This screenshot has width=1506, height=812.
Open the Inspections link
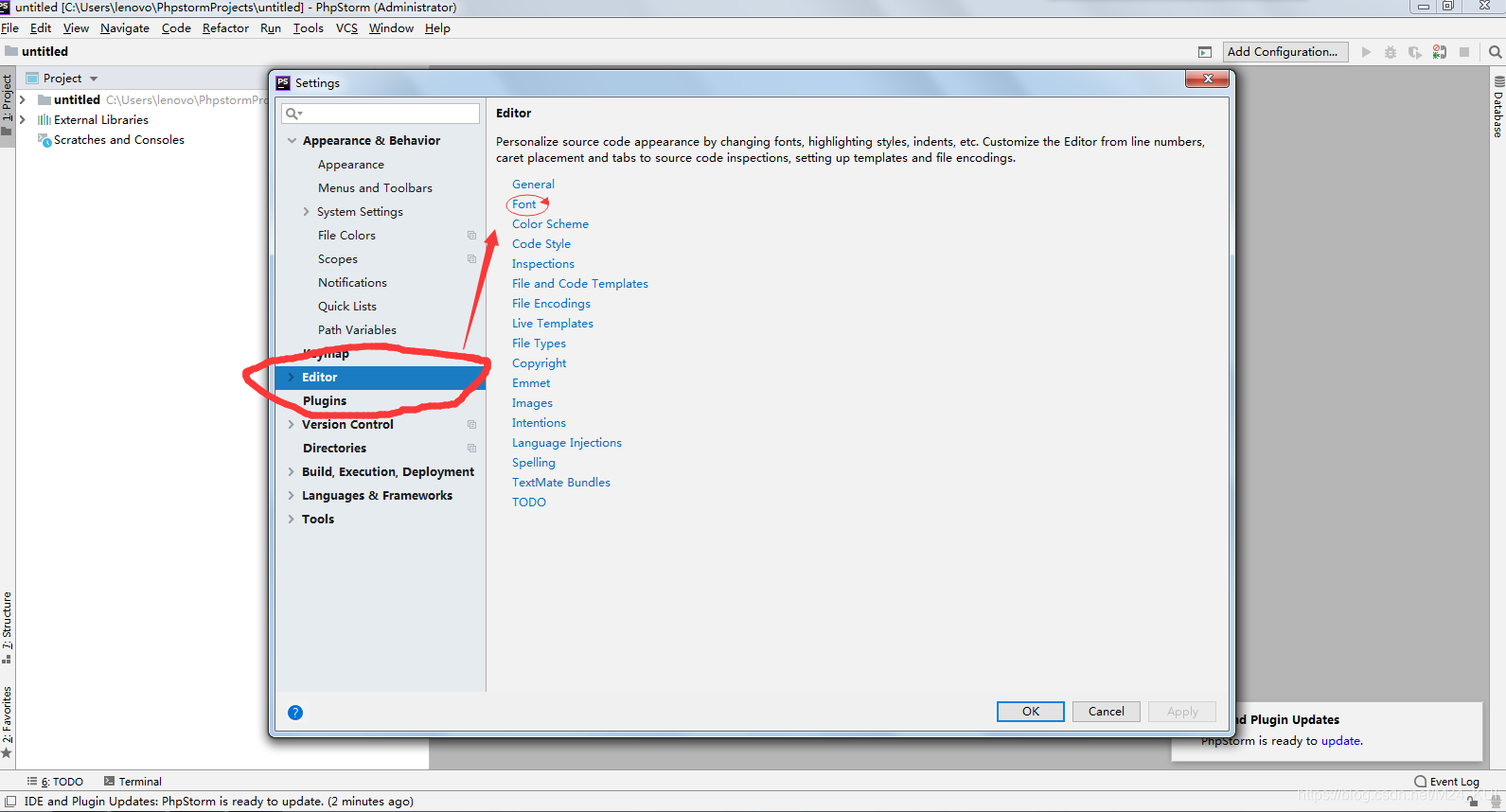[543, 264]
